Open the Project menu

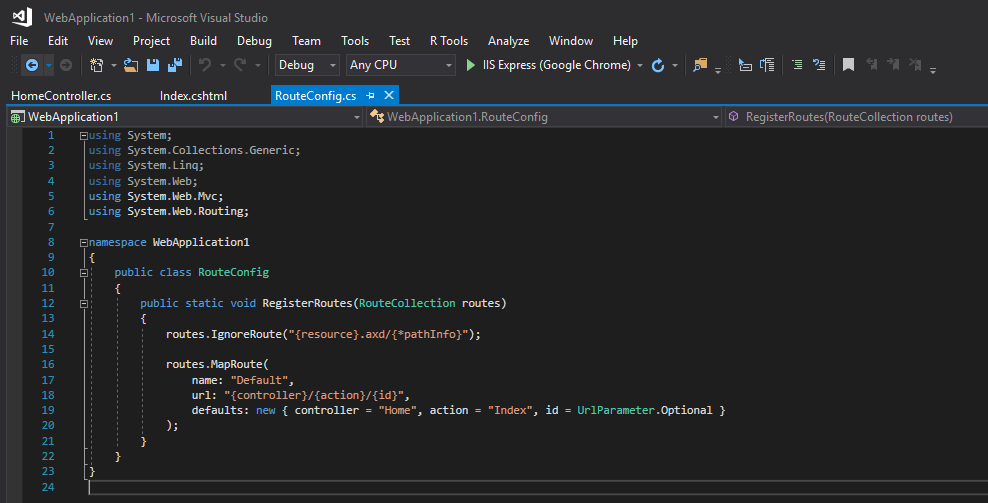coord(151,41)
